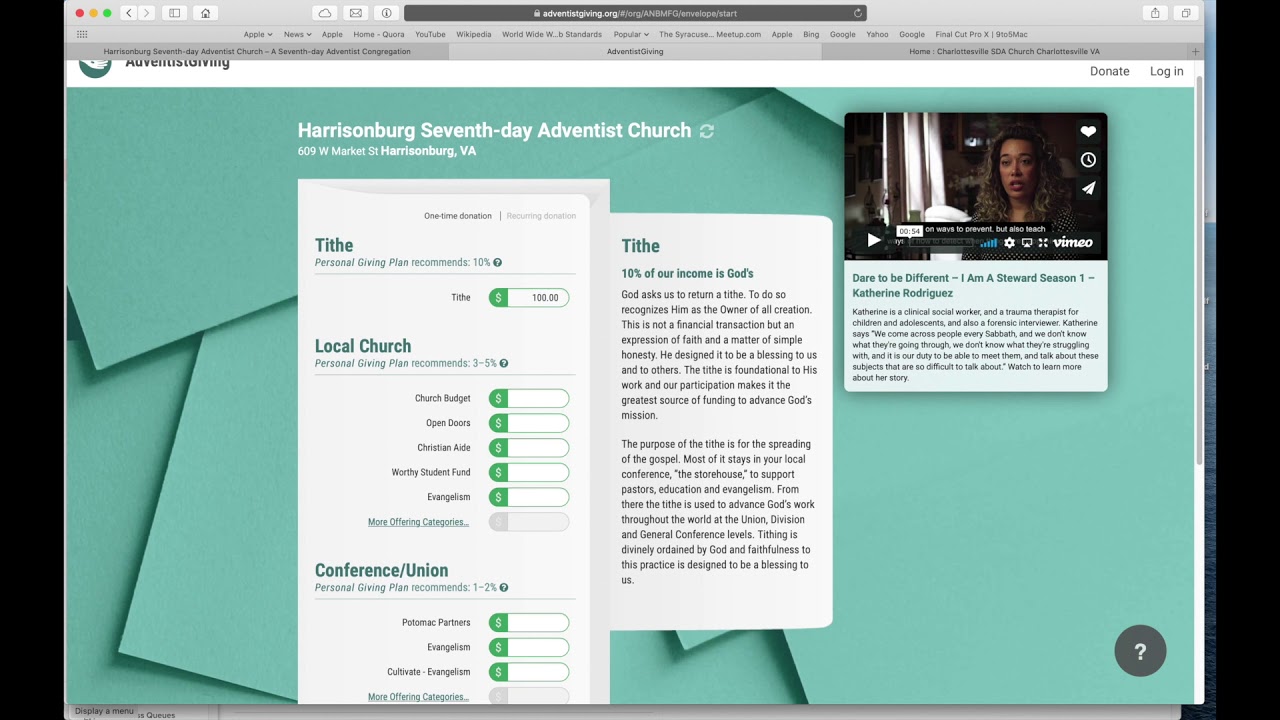Select One-time donation option
The image size is (1280, 720).
click(x=457, y=216)
